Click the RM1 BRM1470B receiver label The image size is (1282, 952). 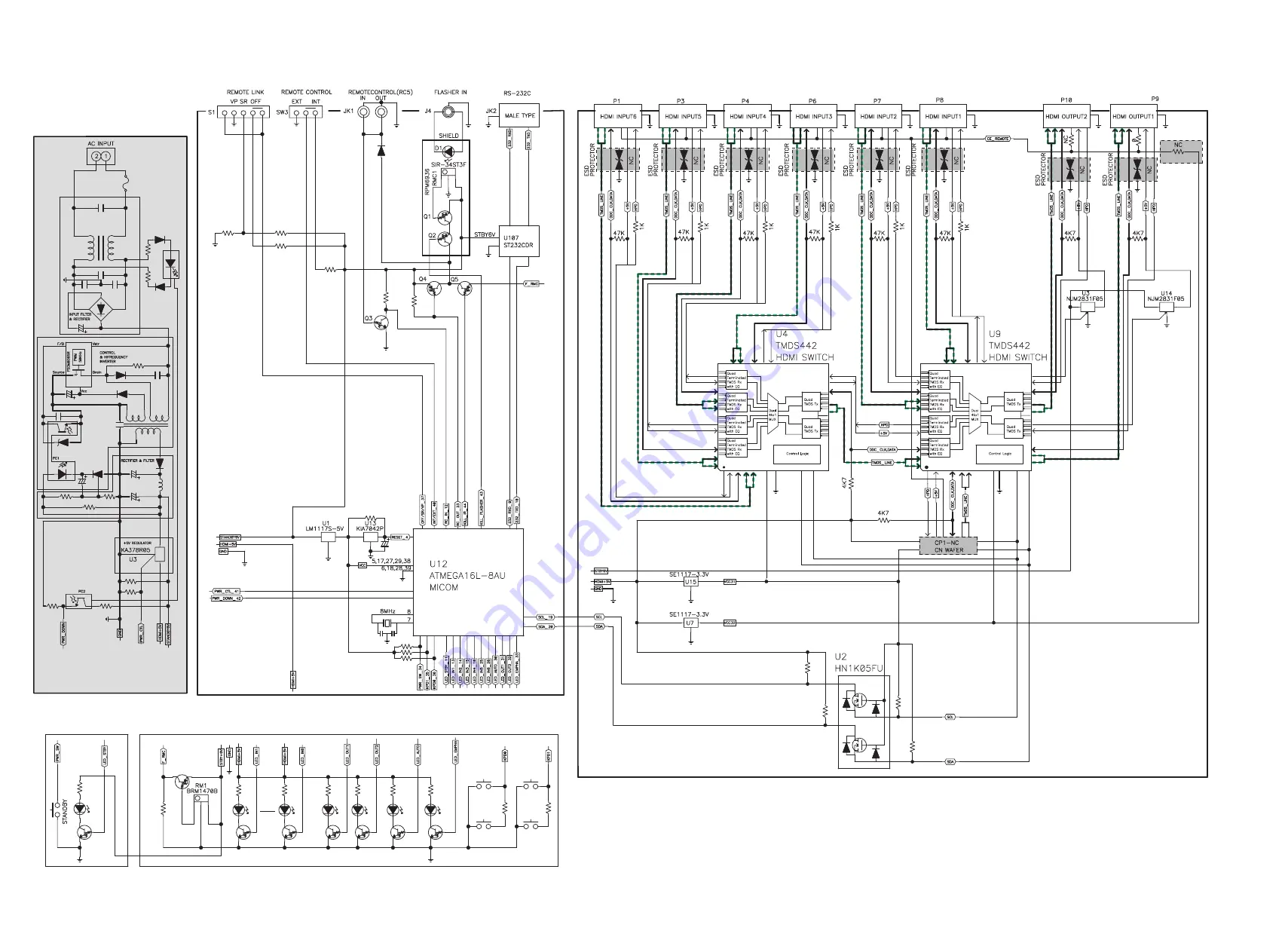click(x=202, y=788)
